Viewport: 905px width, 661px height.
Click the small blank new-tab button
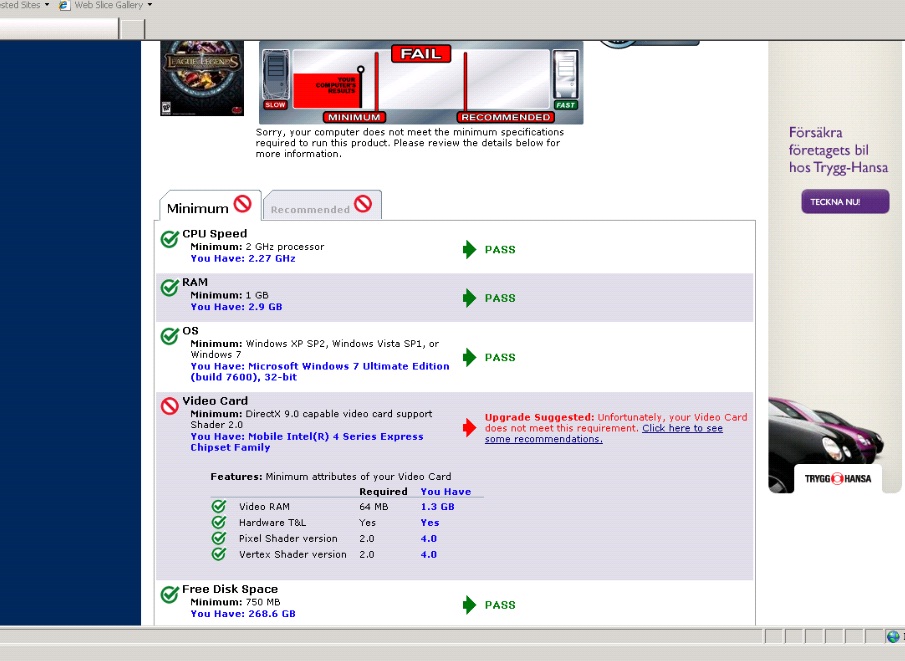coord(132,28)
